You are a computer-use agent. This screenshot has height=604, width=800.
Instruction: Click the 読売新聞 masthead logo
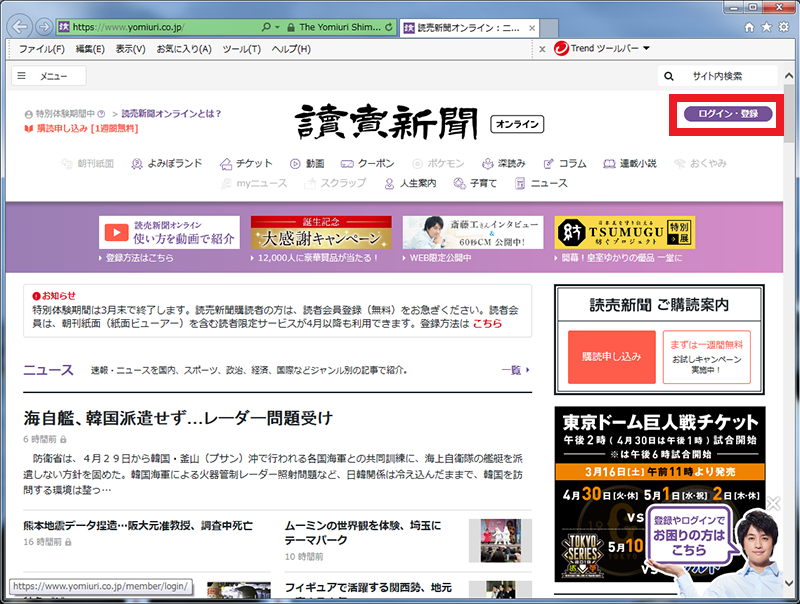tap(386, 122)
